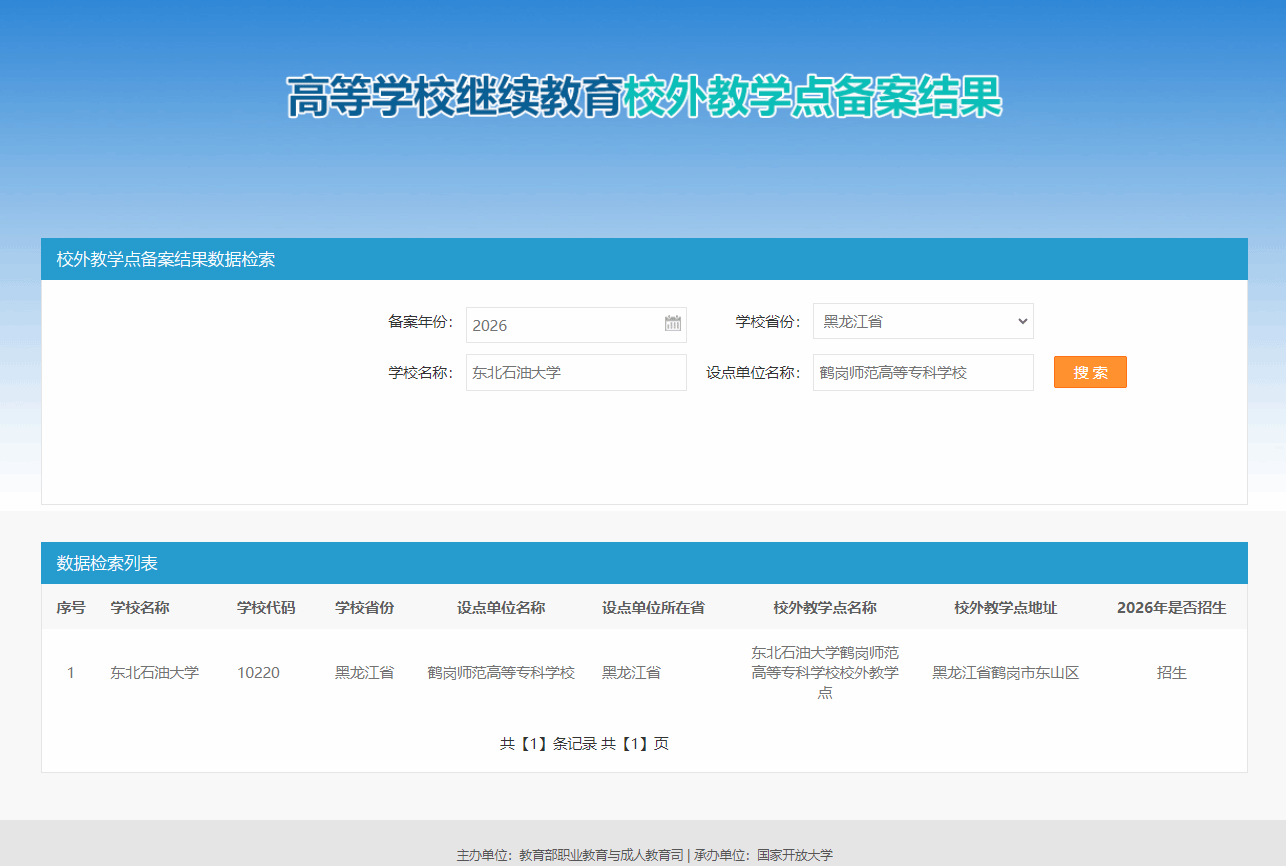Screen dimensions: 1286x866
Task: Click the 备案年份 field label
Action: pyautogui.click(x=420, y=322)
